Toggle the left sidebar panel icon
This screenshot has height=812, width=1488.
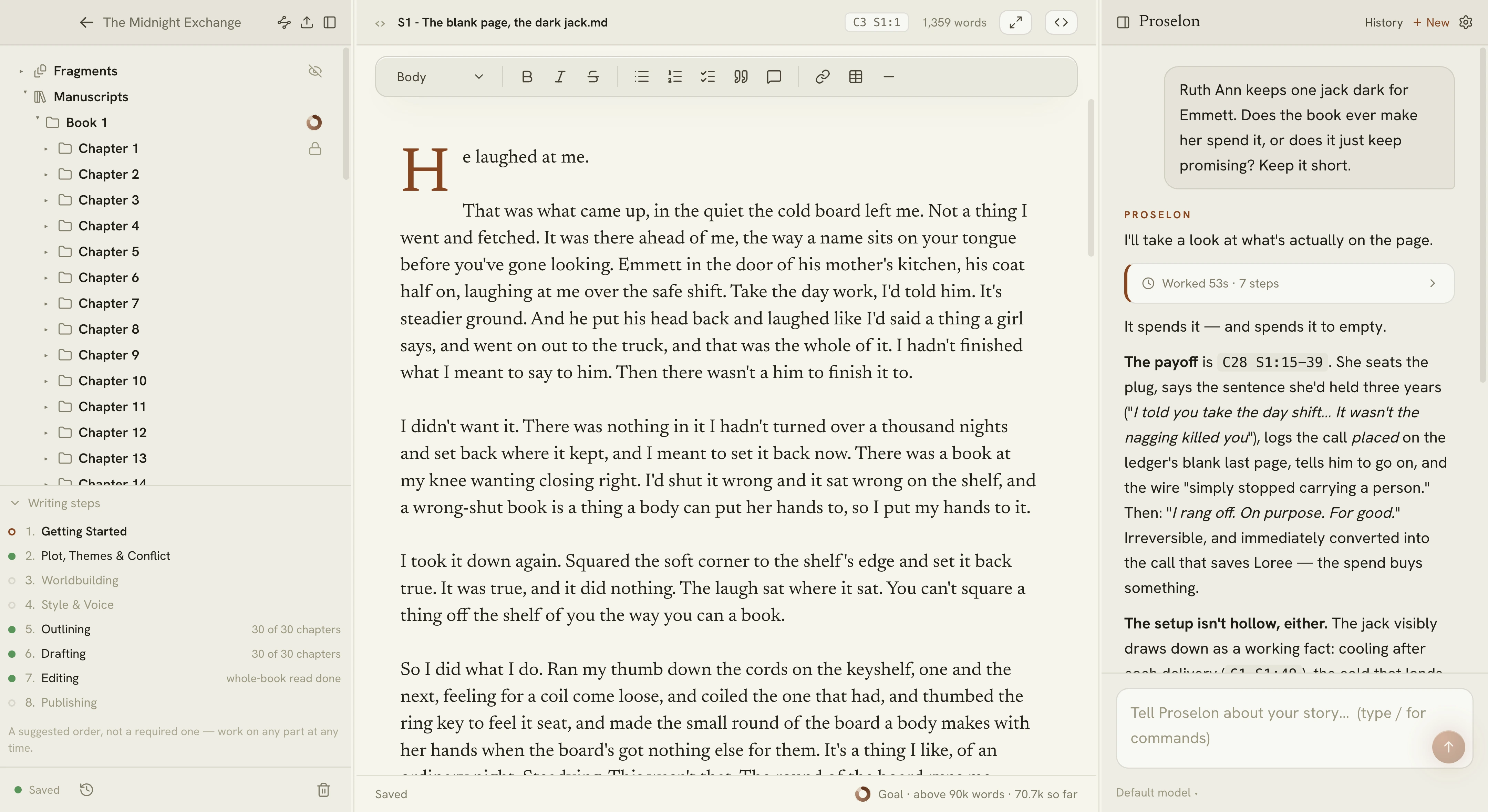point(330,22)
